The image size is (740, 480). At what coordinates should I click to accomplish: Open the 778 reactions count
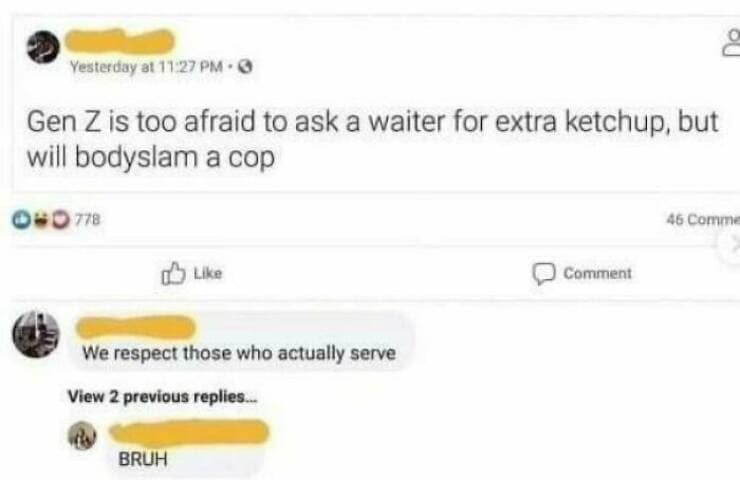pyautogui.click(x=88, y=219)
